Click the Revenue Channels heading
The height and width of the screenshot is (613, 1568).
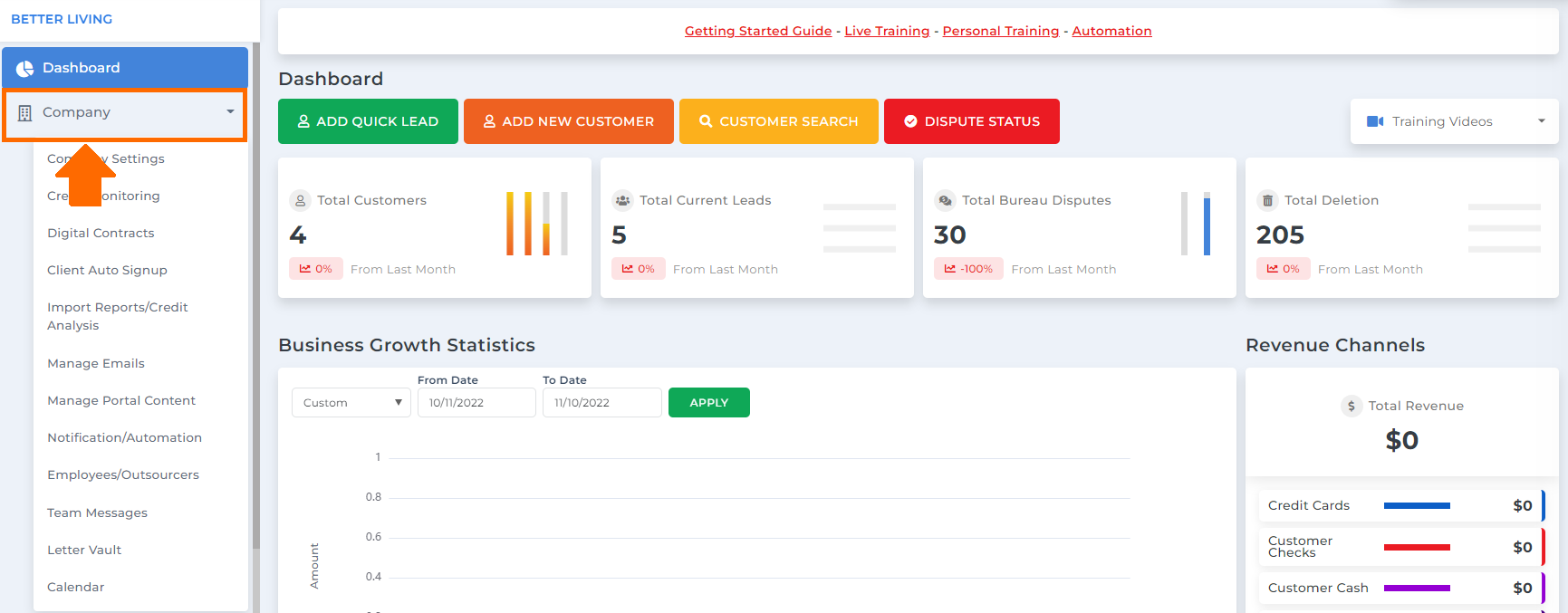pyautogui.click(x=1335, y=345)
